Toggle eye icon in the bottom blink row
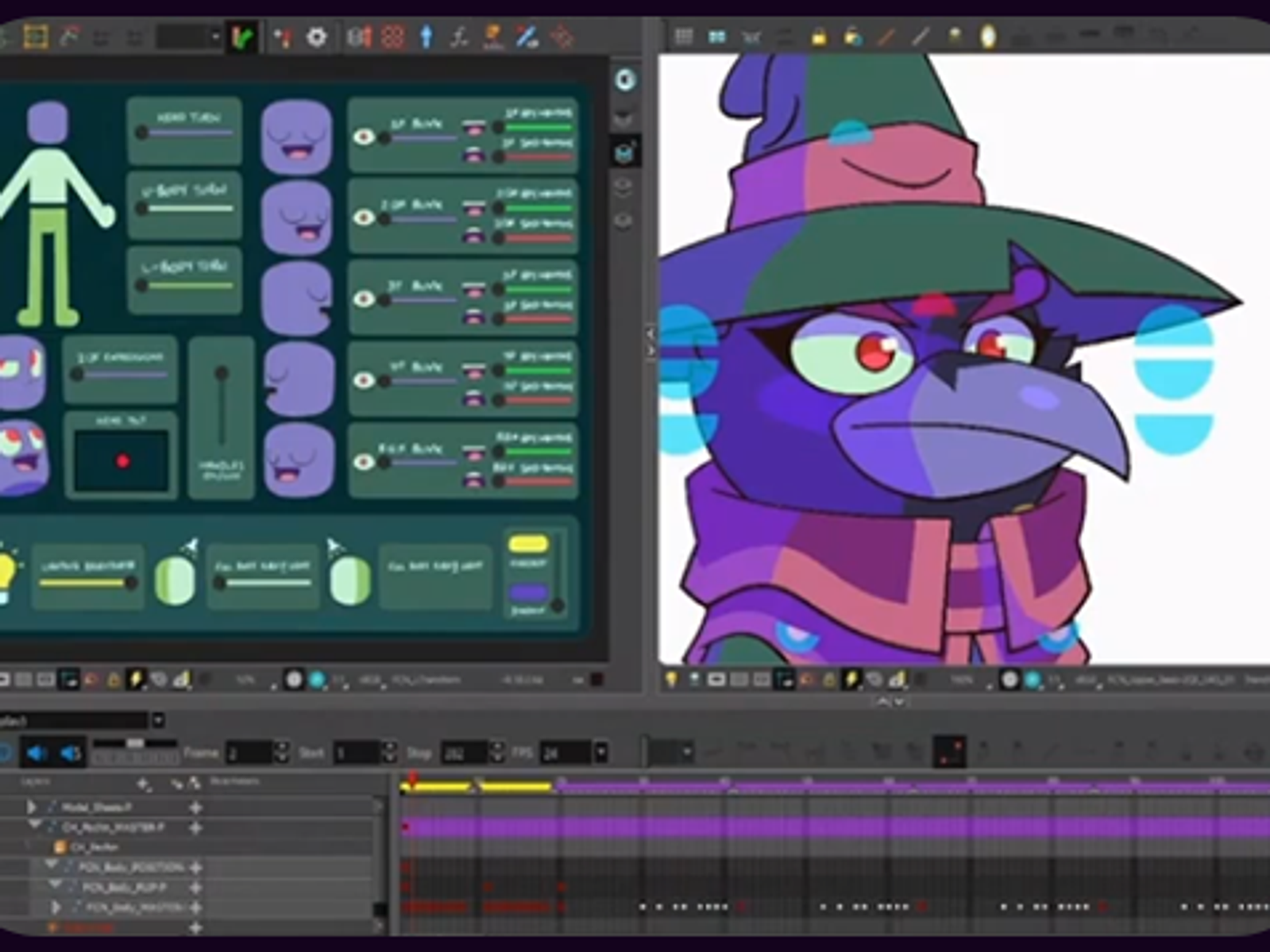Image resolution: width=1270 pixels, height=952 pixels. [364, 461]
